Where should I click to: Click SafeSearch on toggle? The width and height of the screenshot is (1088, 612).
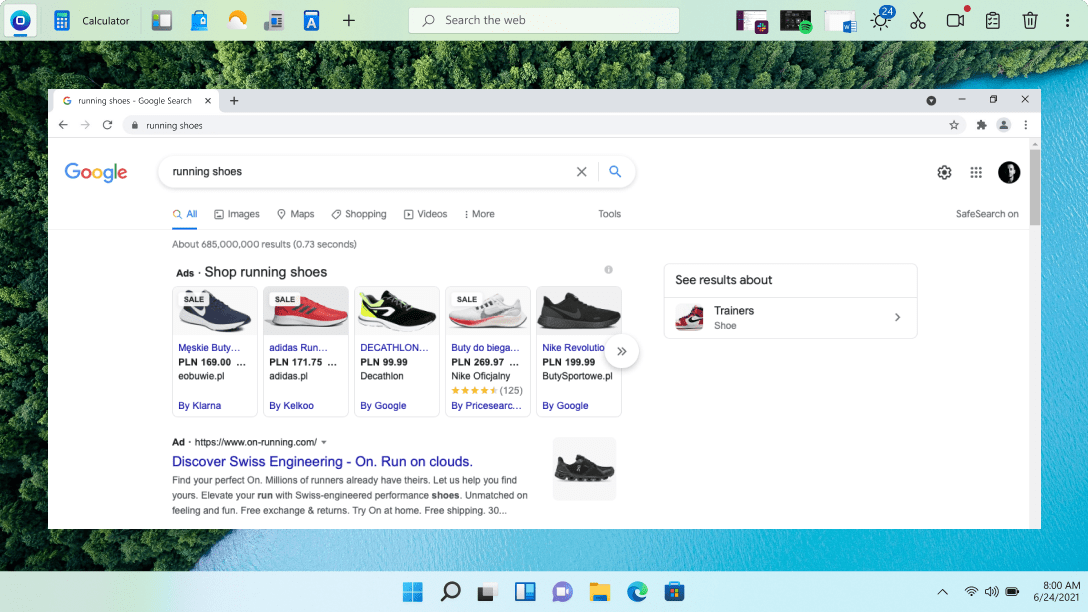pyautogui.click(x=987, y=214)
